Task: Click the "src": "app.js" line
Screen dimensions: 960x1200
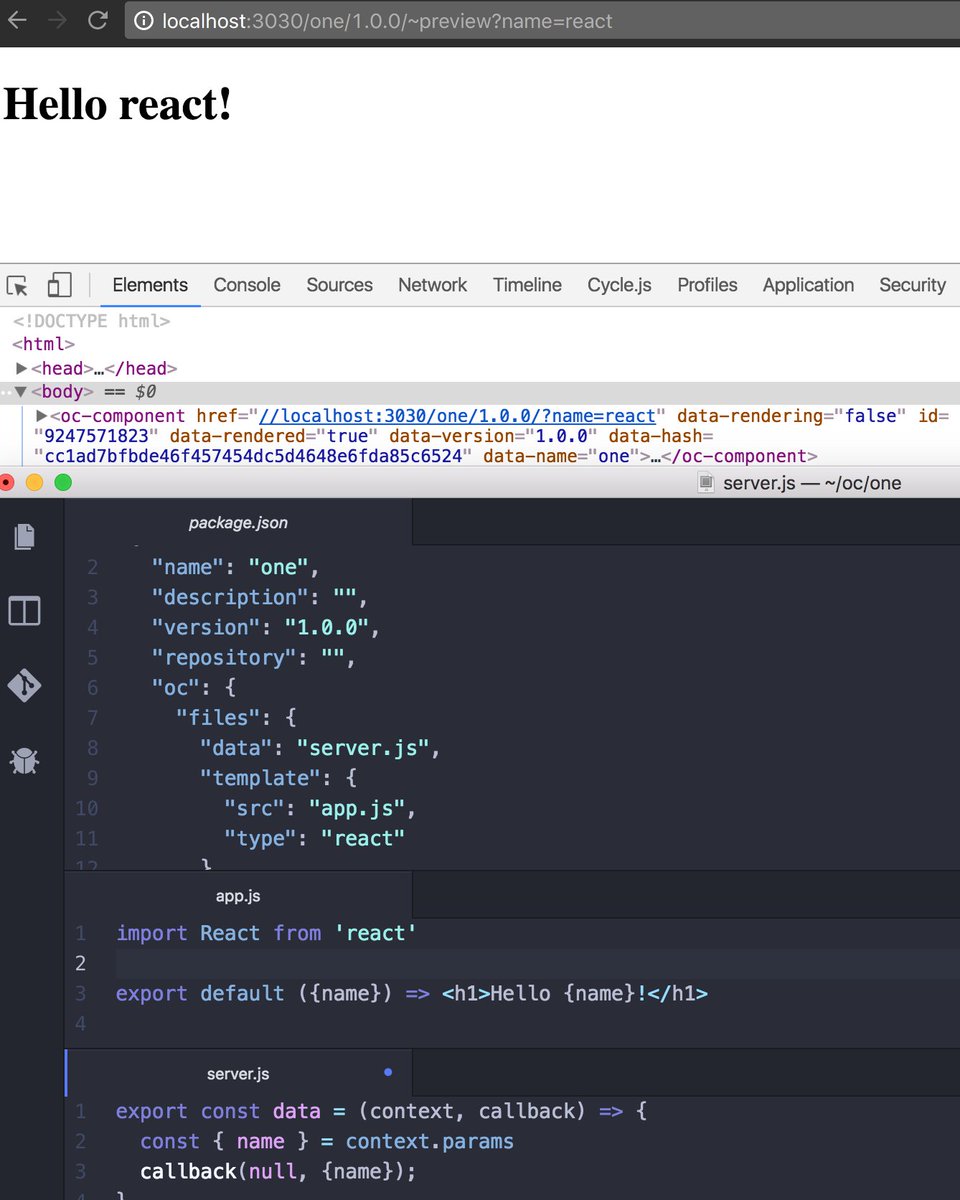Action: (x=320, y=808)
